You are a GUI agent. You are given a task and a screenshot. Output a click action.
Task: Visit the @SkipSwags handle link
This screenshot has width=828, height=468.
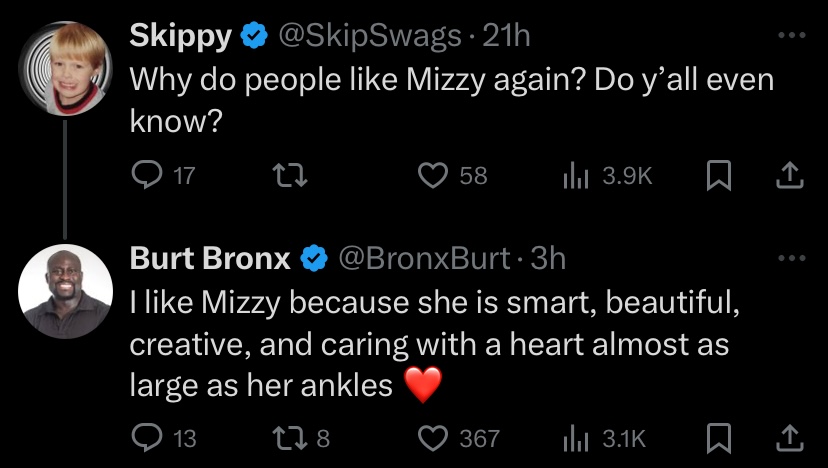[x=370, y=37]
